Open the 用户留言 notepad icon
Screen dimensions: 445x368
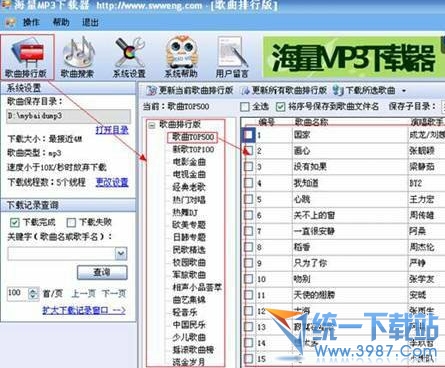pos(232,57)
